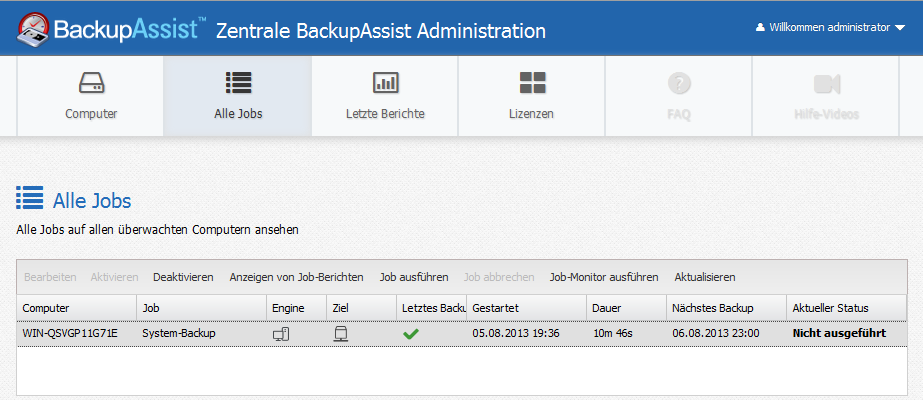Click the BackupAssist logo
Image resolution: width=923 pixels, height=400 pixels.
point(110,30)
